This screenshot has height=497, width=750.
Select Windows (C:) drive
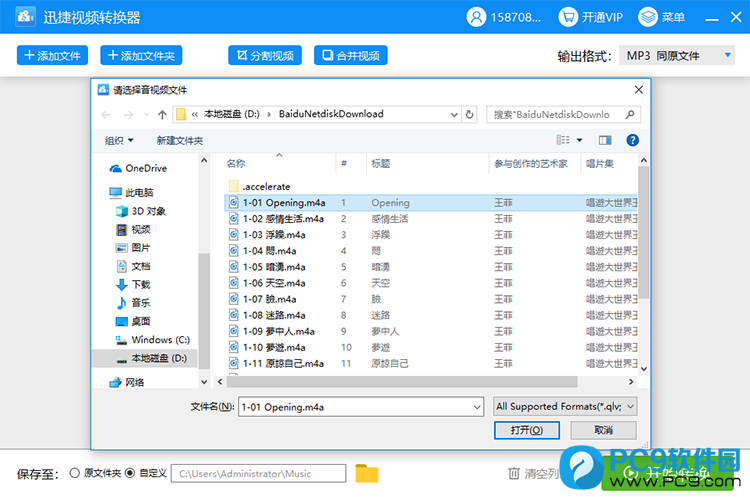pos(153,340)
